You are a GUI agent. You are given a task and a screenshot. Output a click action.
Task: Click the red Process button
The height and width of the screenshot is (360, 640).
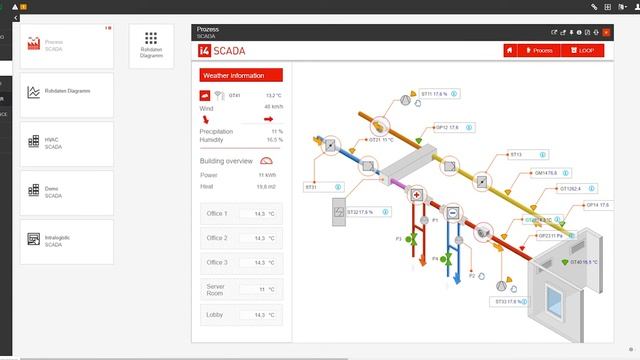tap(539, 51)
